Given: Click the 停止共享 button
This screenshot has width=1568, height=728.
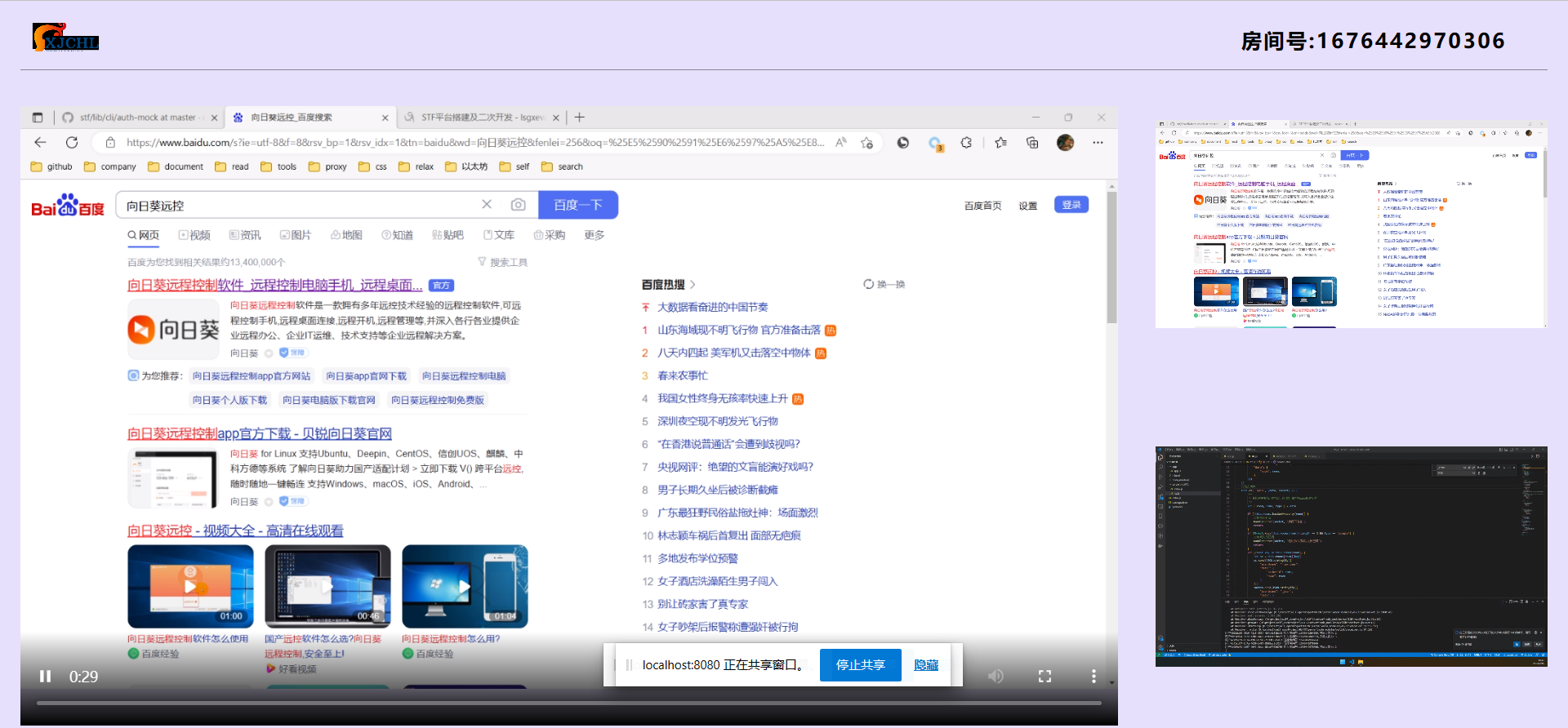Looking at the screenshot, I should click(x=860, y=664).
